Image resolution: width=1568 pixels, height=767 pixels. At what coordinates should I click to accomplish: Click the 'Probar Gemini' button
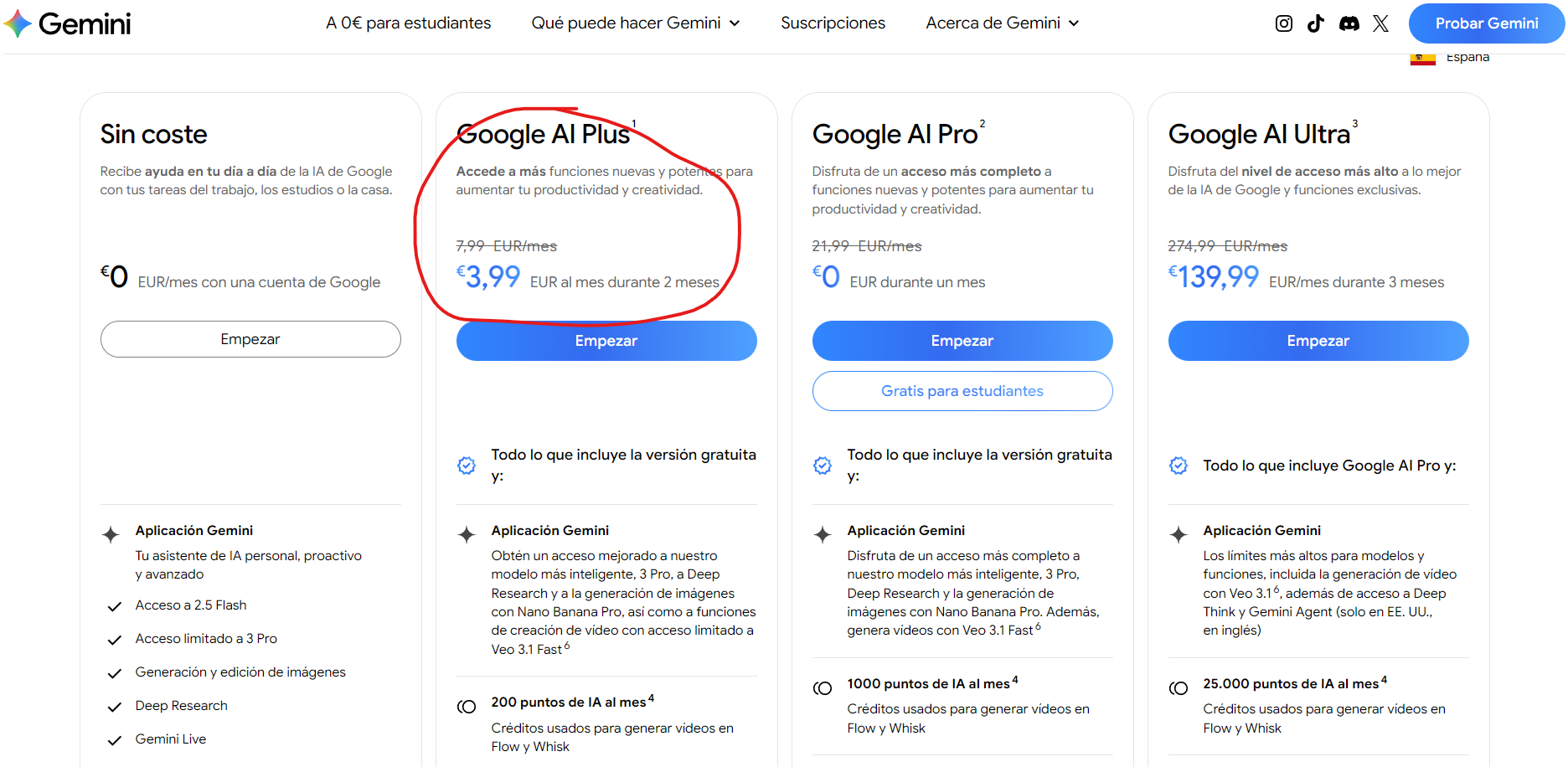[1486, 23]
